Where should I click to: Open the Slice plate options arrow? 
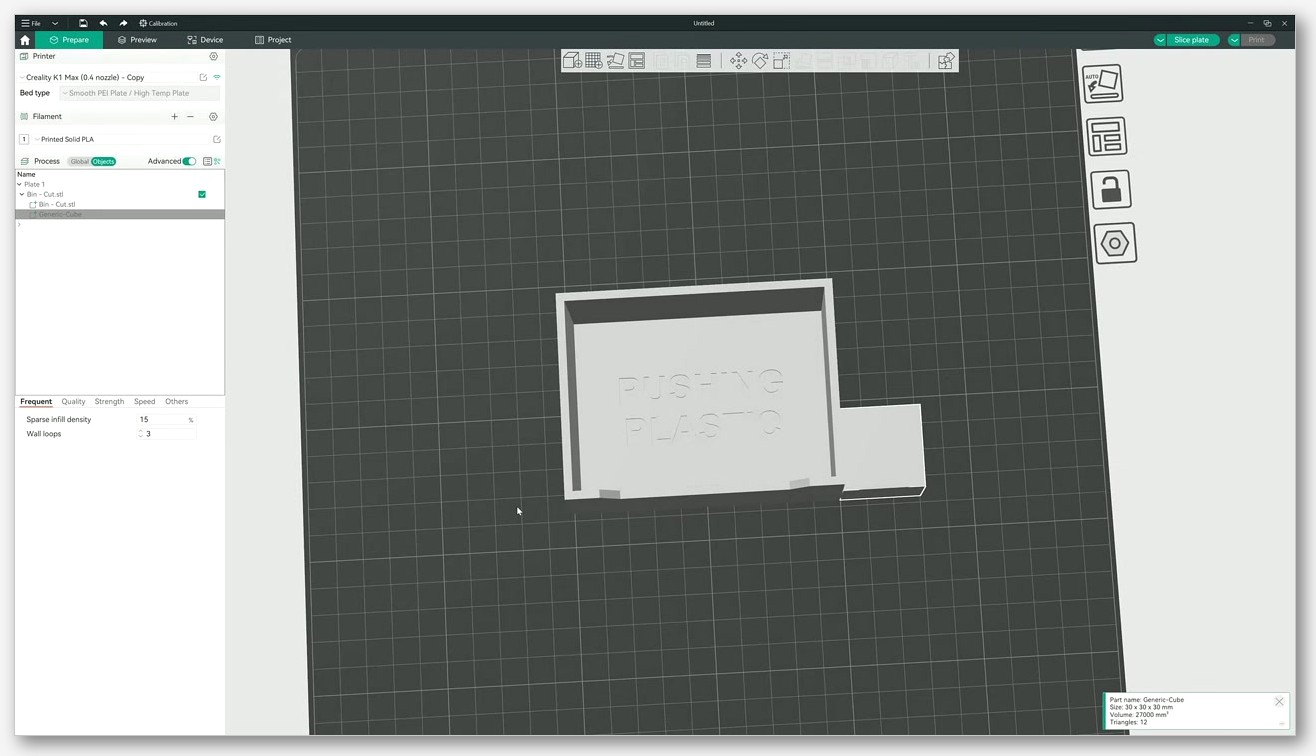(1160, 40)
